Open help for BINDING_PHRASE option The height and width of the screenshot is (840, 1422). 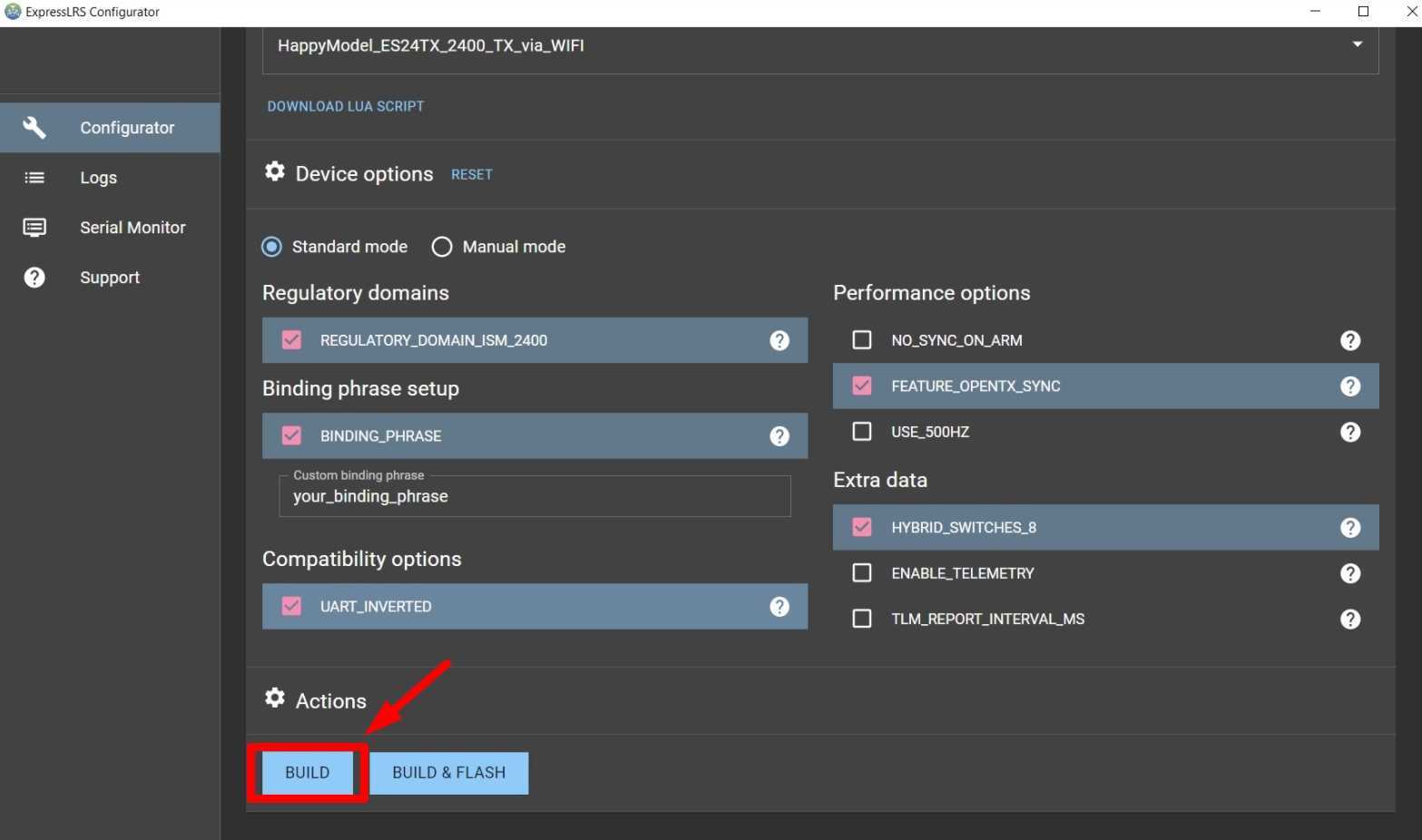click(x=779, y=436)
